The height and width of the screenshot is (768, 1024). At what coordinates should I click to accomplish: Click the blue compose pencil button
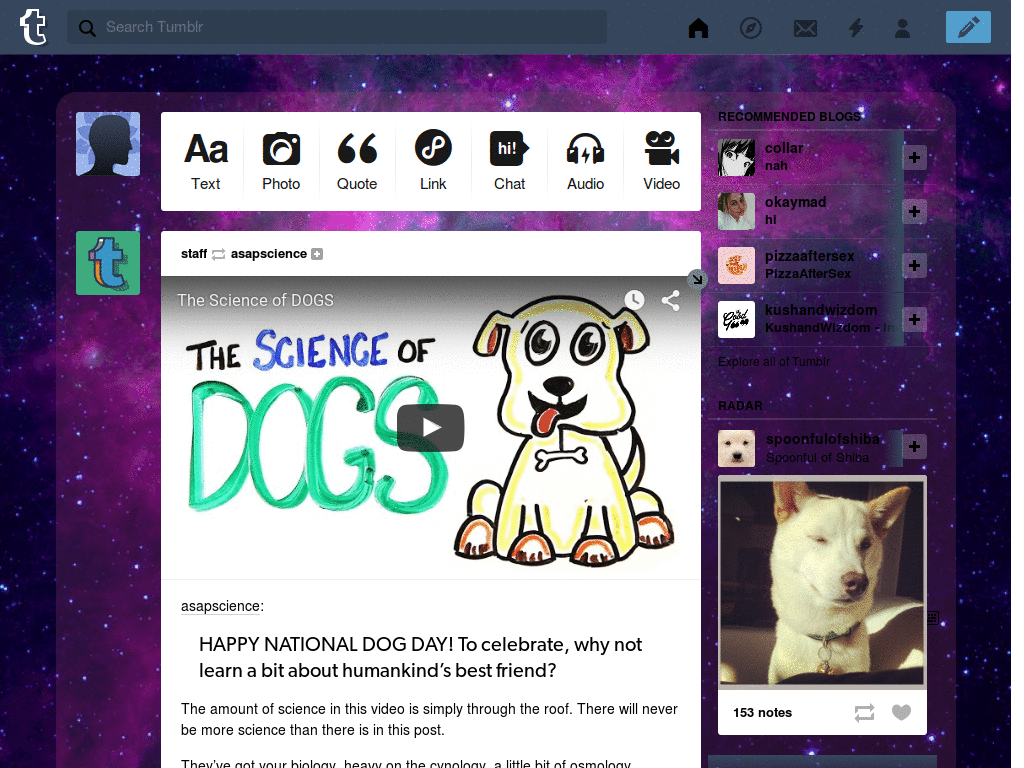tap(968, 27)
